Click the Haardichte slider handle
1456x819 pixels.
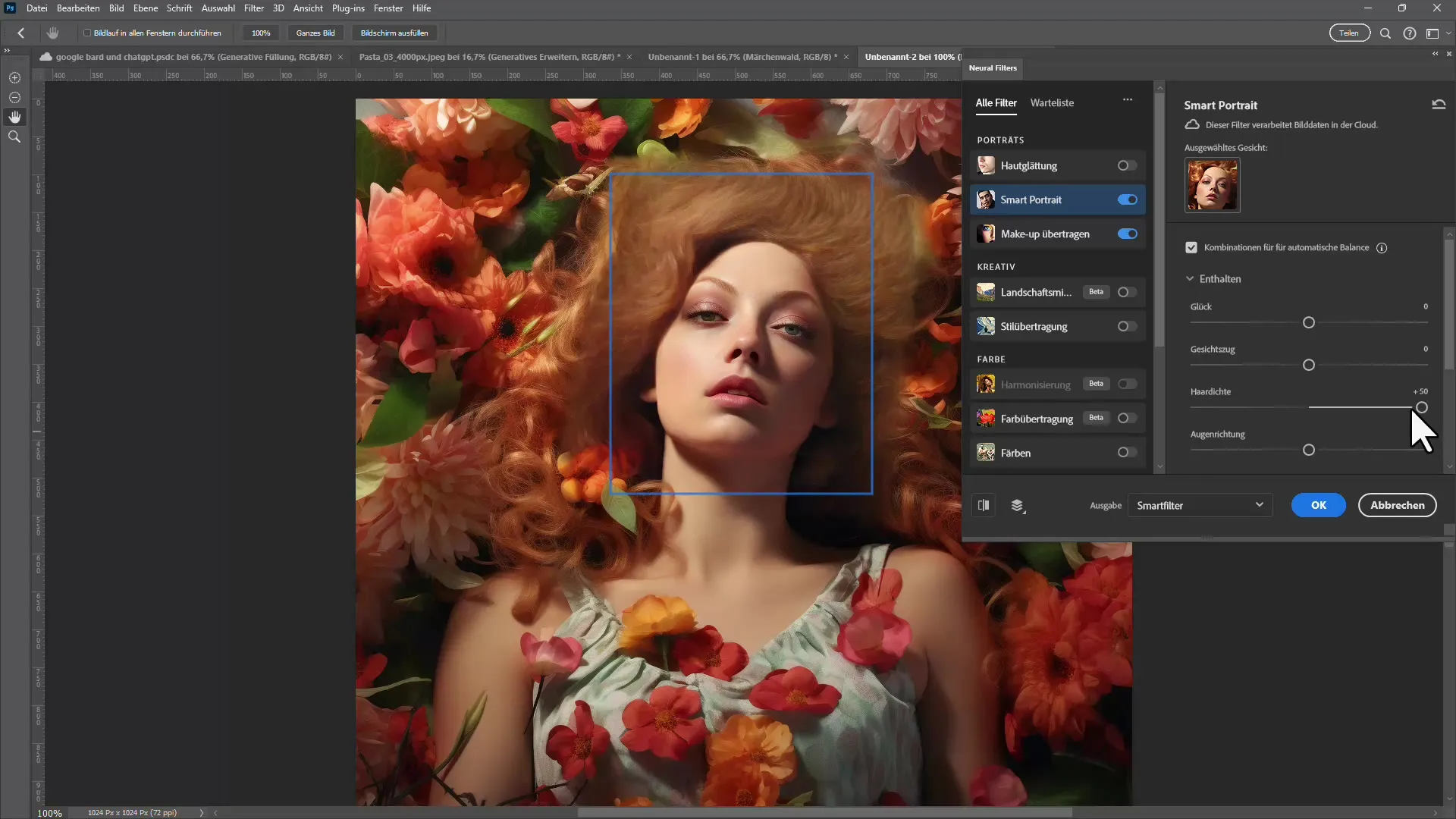(1422, 408)
